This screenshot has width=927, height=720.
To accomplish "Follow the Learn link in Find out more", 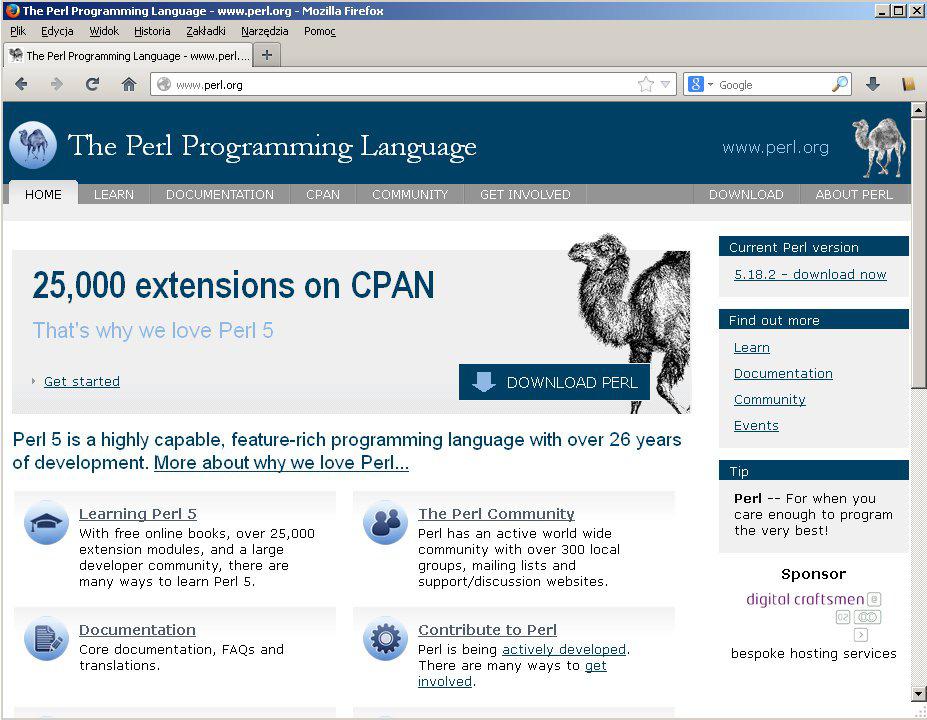I will (751, 348).
